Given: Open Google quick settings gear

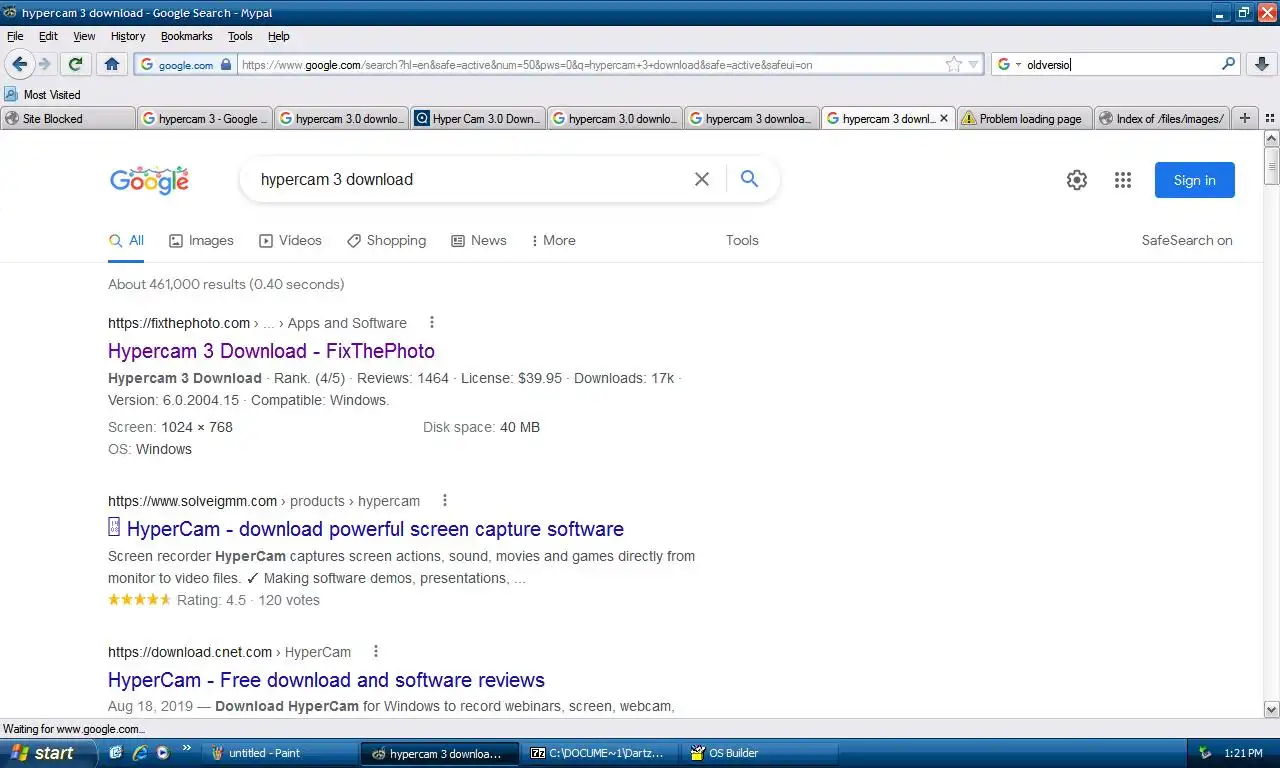Looking at the screenshot, I should point(1077,180).
